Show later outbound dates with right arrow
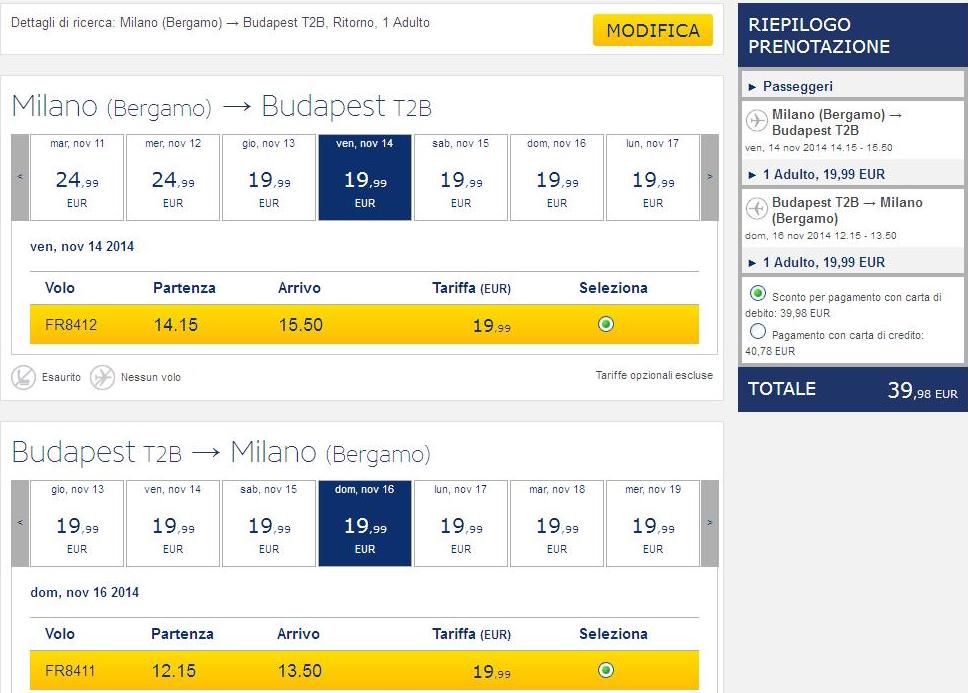The image size is (968, 693). [x=710, y=177]
